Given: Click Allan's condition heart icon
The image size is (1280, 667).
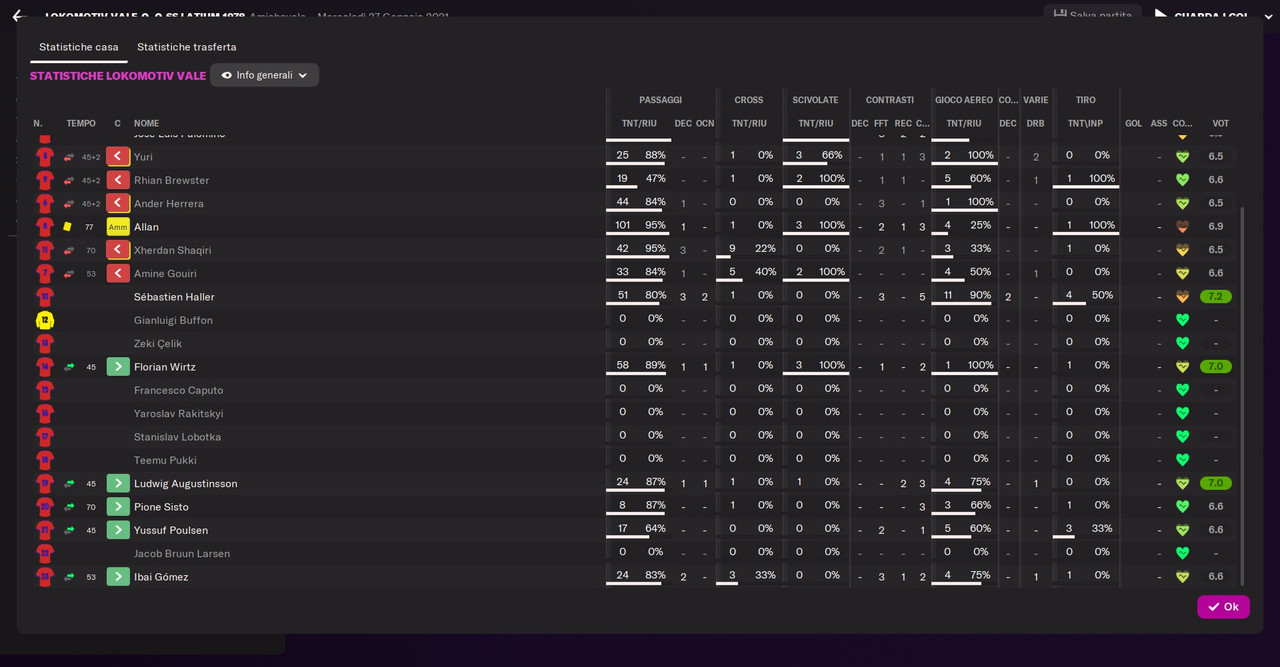Looking at the screenshot, I should tap(1182, 227).
